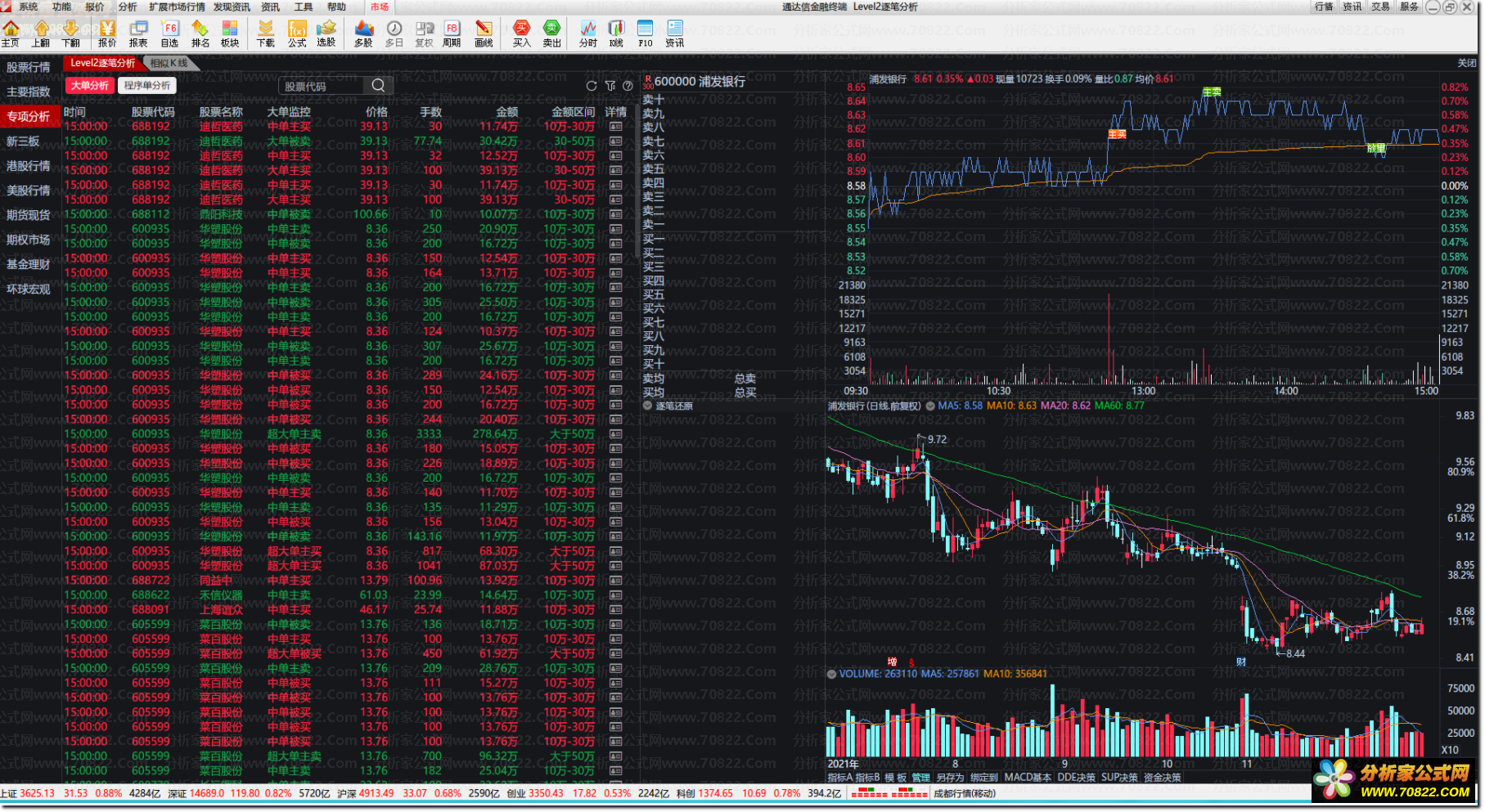Select the 画线 drawing tool icon
Screen dimensions: 1485x812
coord(484,34)
